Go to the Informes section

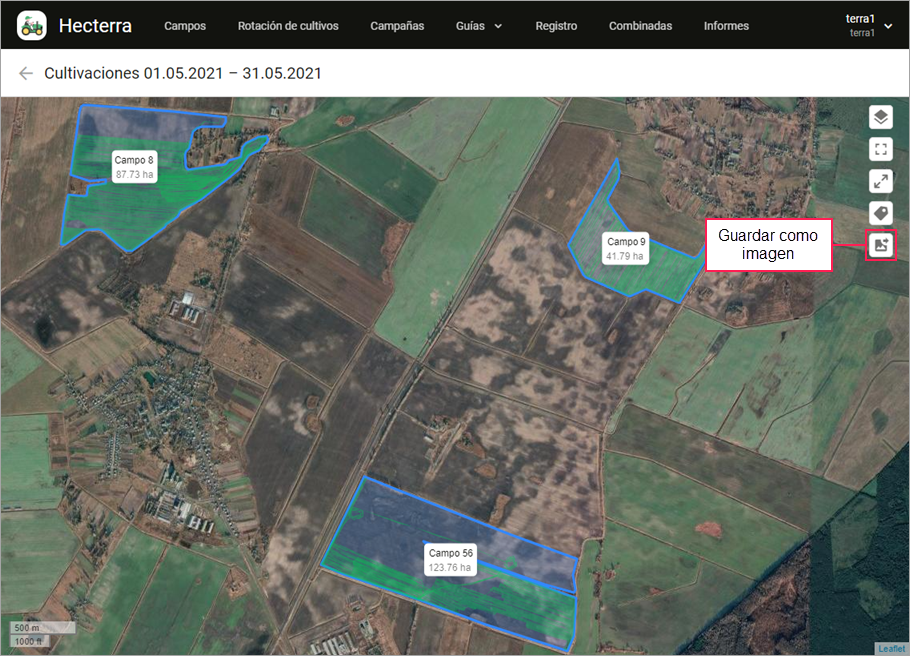(726, 26)
